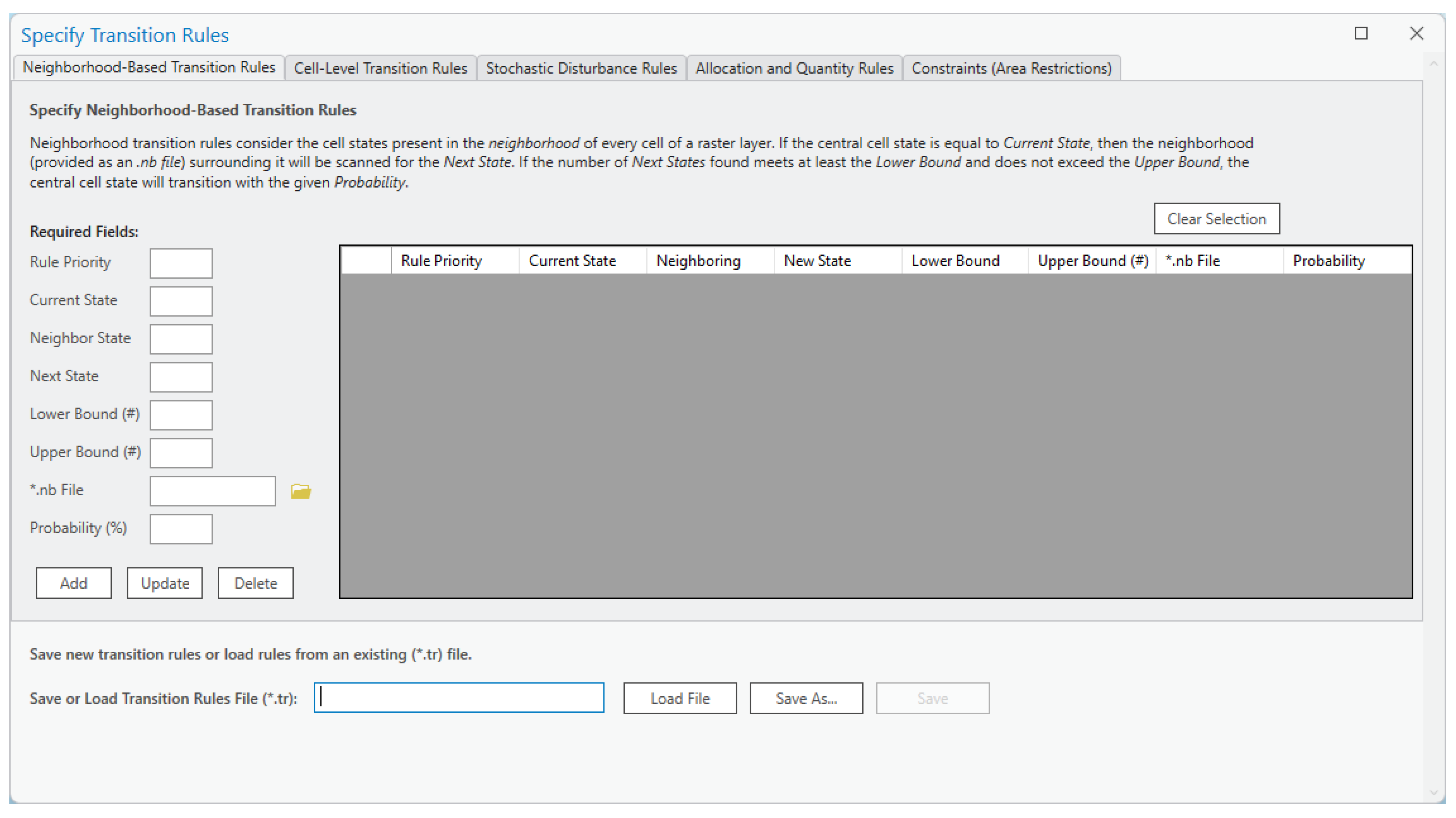Click the Add rule button
Image resolution: width=1456 pixels, height=818 pixels.
point(74,582)
